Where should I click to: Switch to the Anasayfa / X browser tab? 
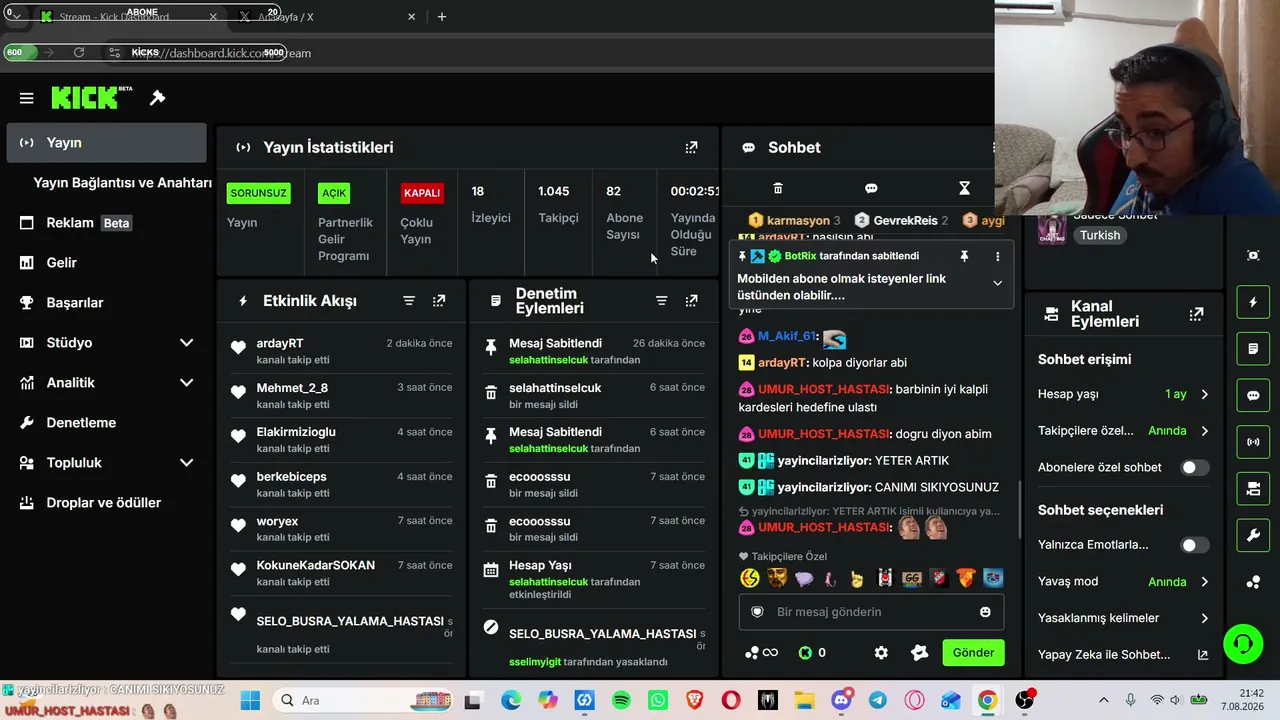point(327,17)
